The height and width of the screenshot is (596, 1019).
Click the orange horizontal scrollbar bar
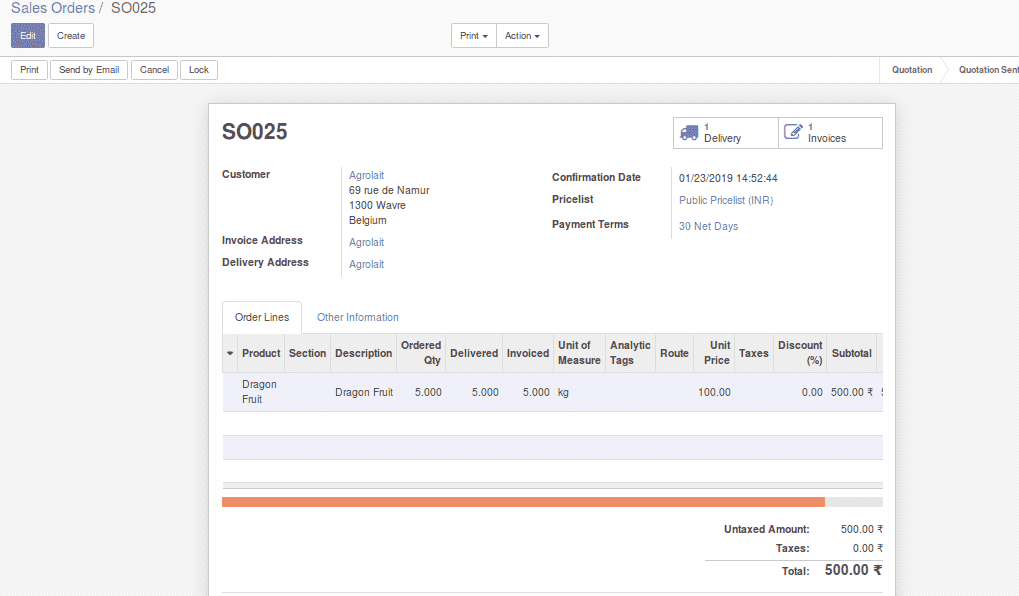[523, 502]
